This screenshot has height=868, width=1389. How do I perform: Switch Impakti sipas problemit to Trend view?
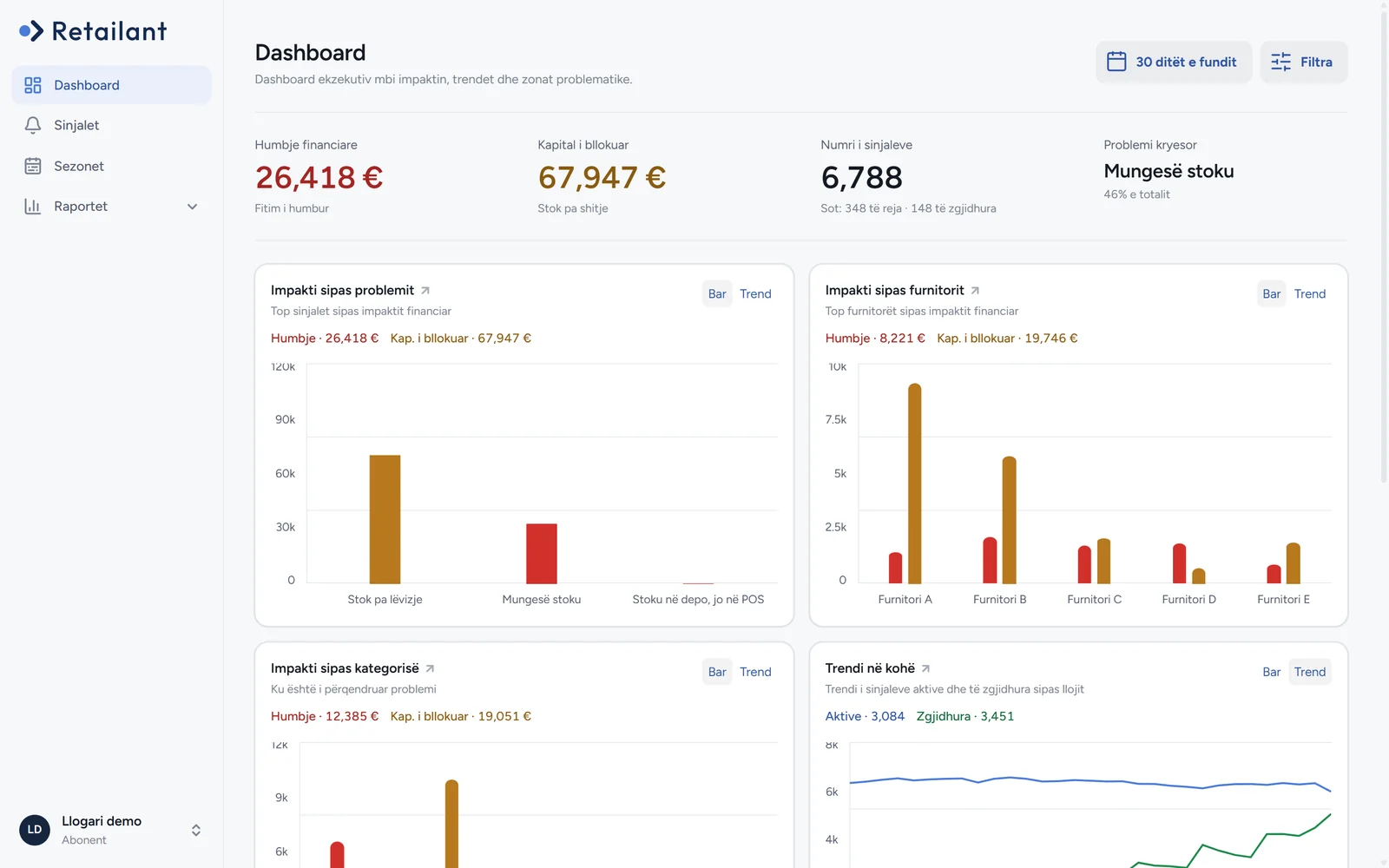pos(755,294)
